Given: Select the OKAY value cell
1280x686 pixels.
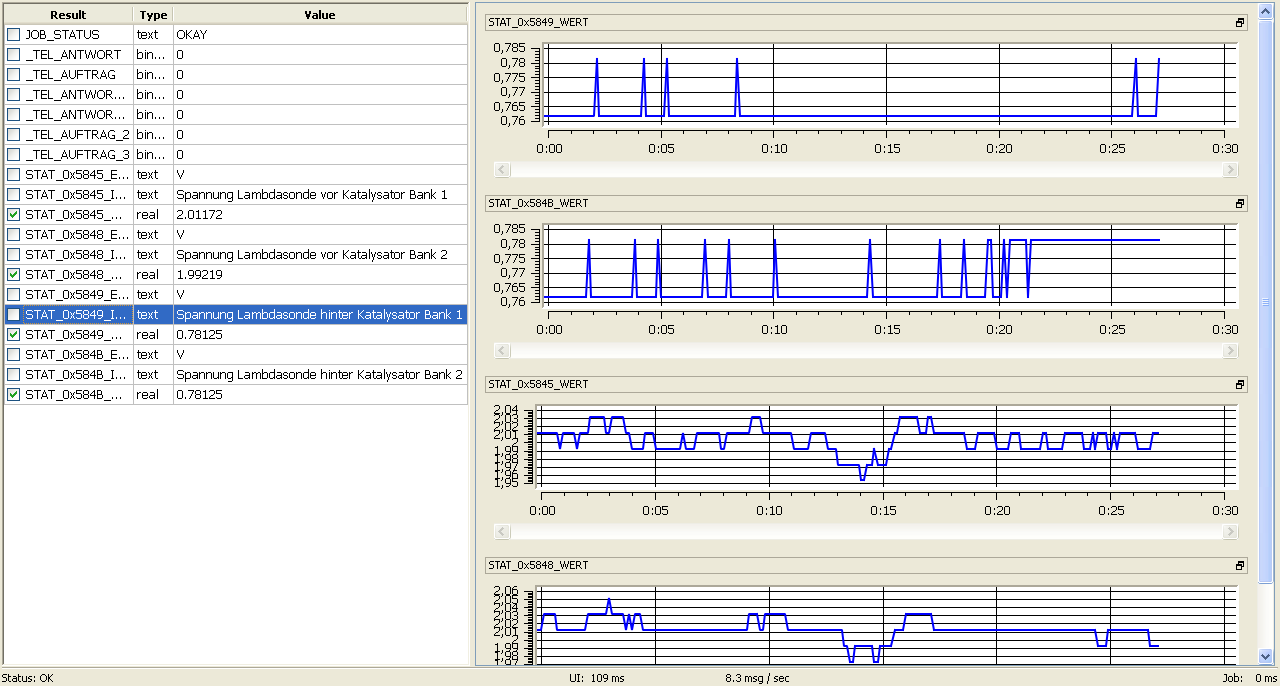Looking at the screenshot, I should tap(319, 34).
